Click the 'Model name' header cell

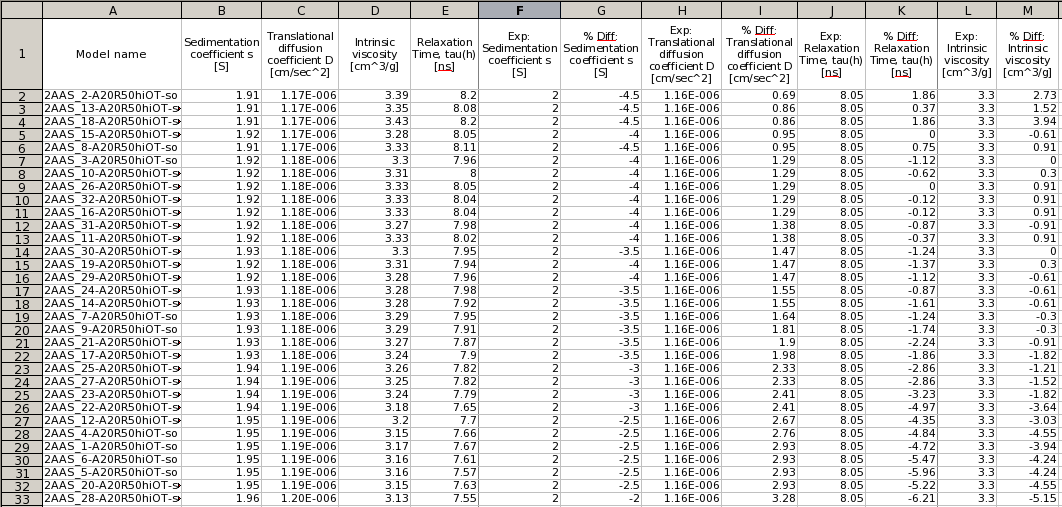point(112,54)
